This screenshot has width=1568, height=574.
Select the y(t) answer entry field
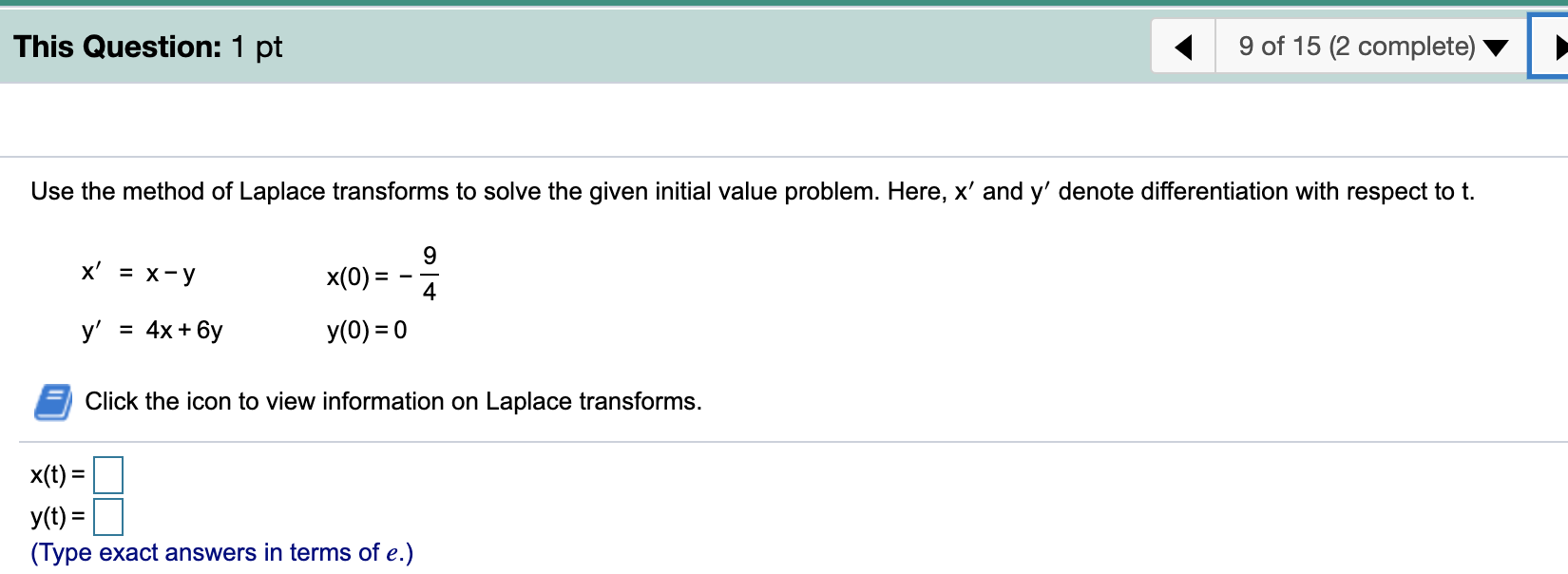point(109,518)
